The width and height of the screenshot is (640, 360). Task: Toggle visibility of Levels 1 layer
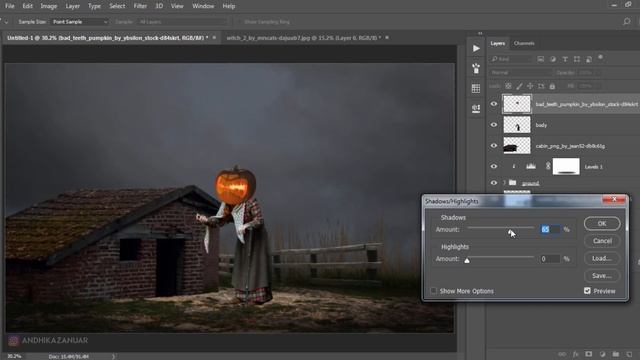pos(494,166)
